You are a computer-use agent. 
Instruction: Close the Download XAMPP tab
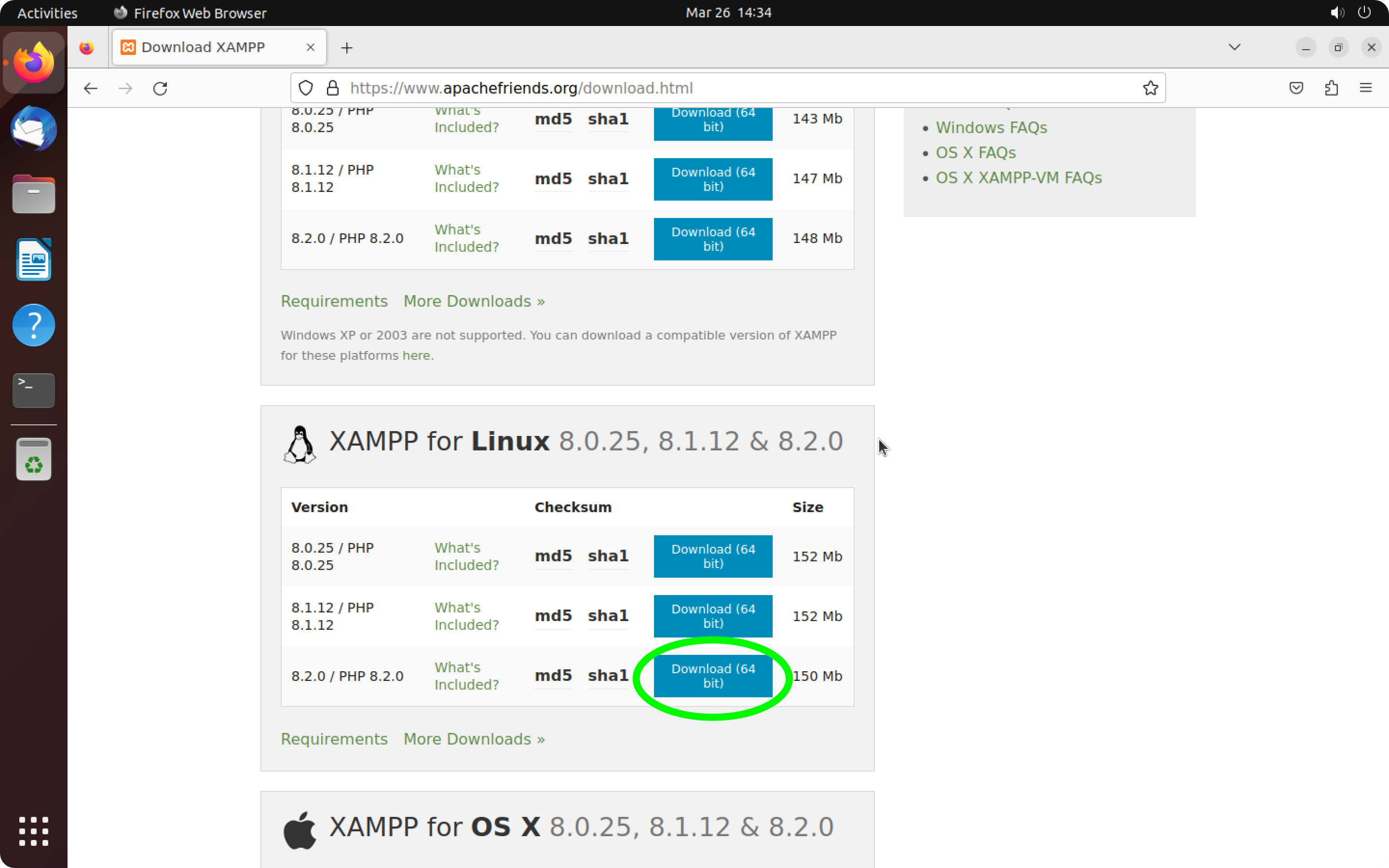click(311, 47)
